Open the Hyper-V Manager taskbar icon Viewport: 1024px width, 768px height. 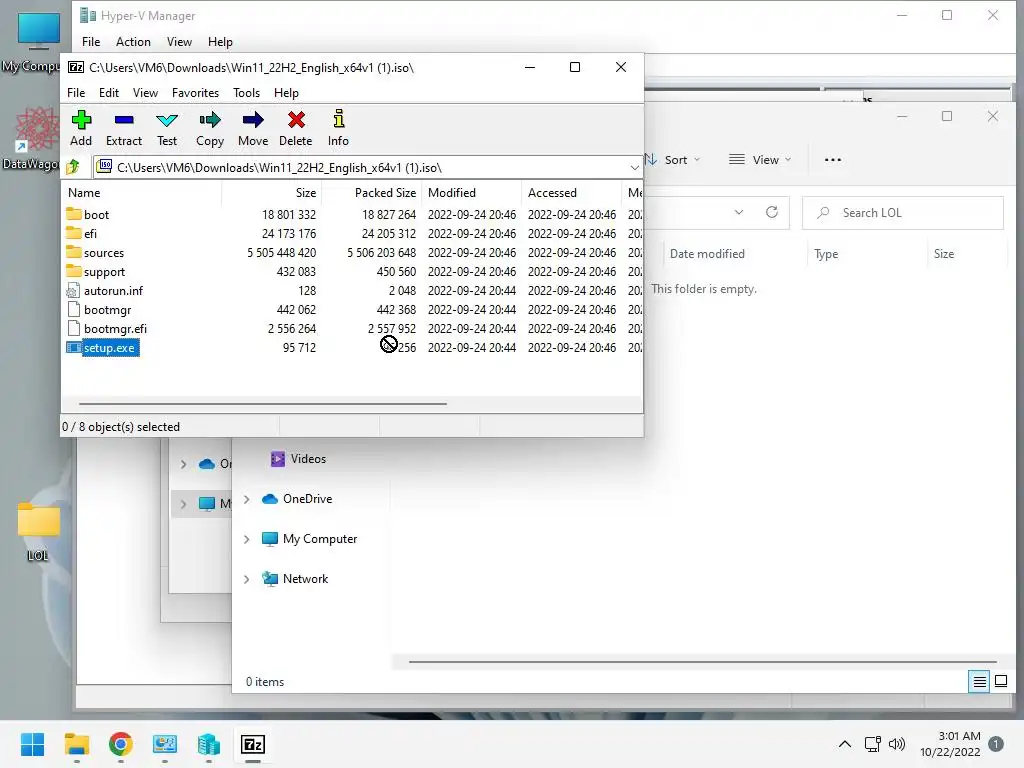208,744
